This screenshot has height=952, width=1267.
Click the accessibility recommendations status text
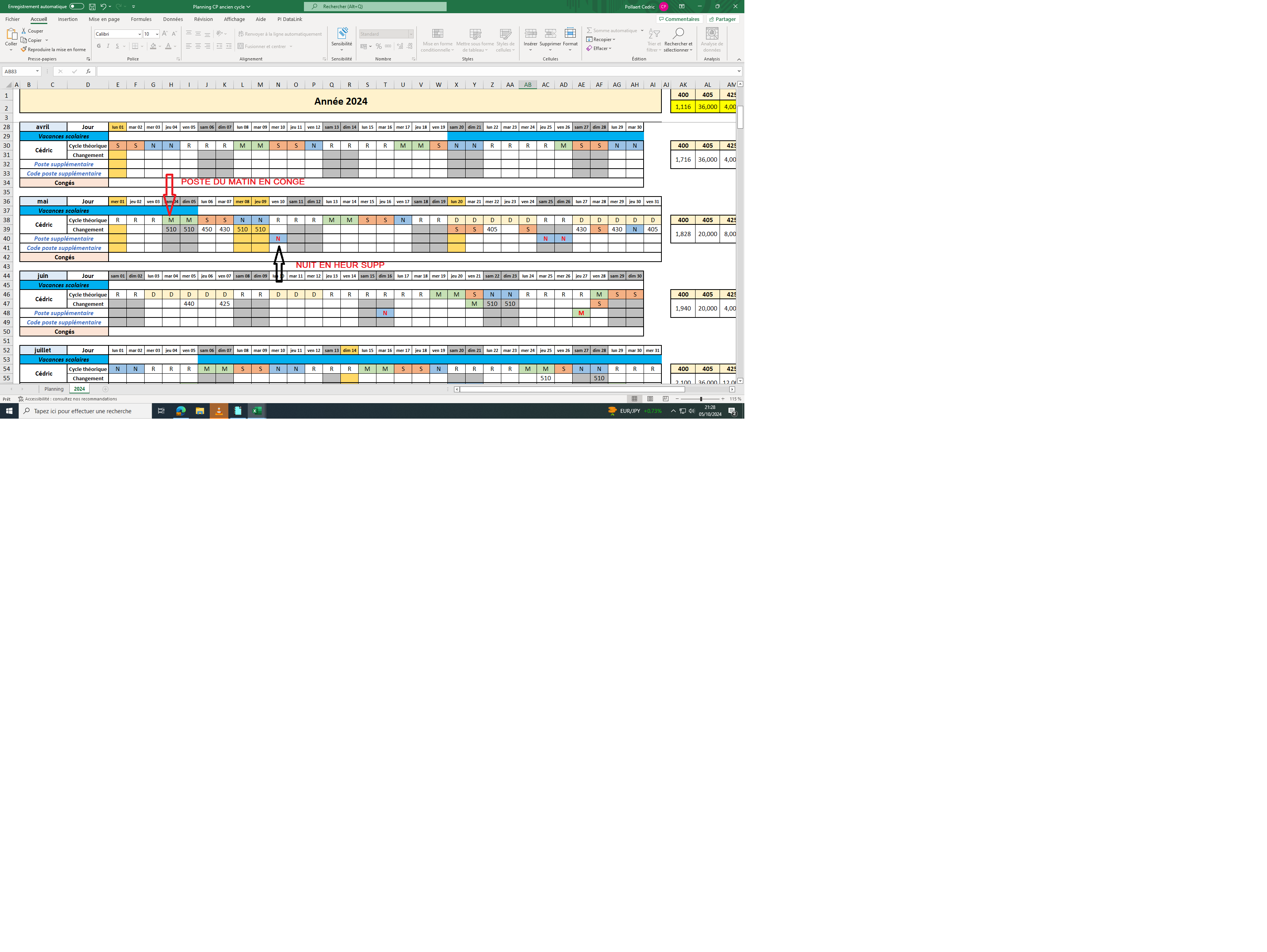[67, 399]
